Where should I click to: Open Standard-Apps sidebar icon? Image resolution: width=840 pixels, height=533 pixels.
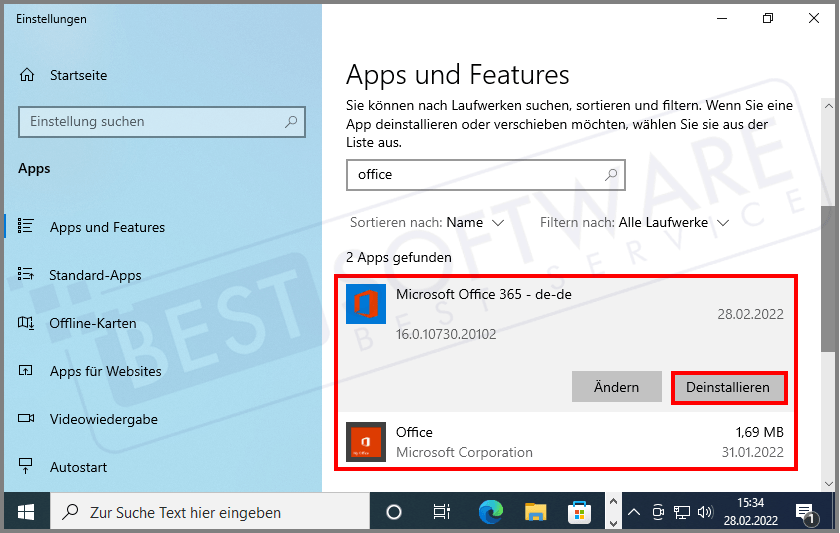tap(26, 274)
